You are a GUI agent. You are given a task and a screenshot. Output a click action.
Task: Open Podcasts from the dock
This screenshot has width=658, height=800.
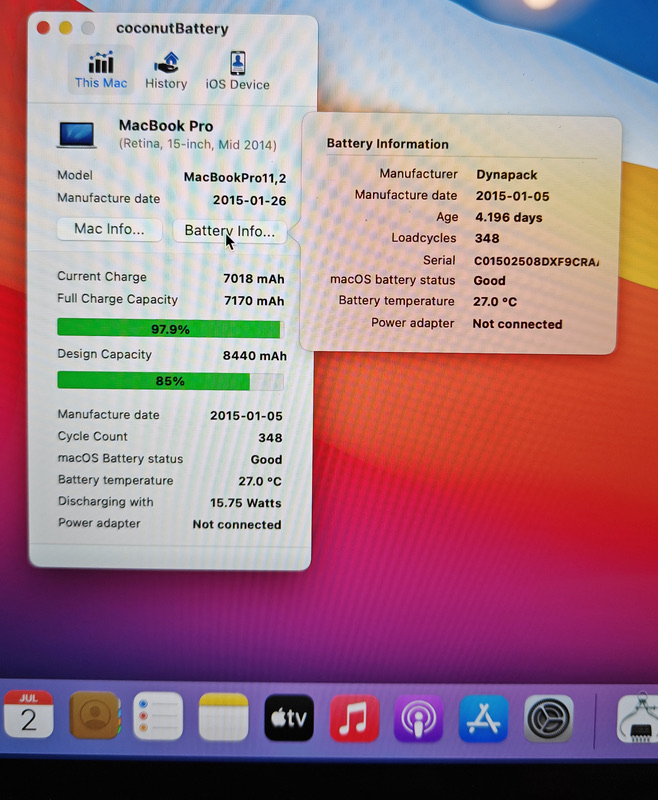(x=419, y=718)
